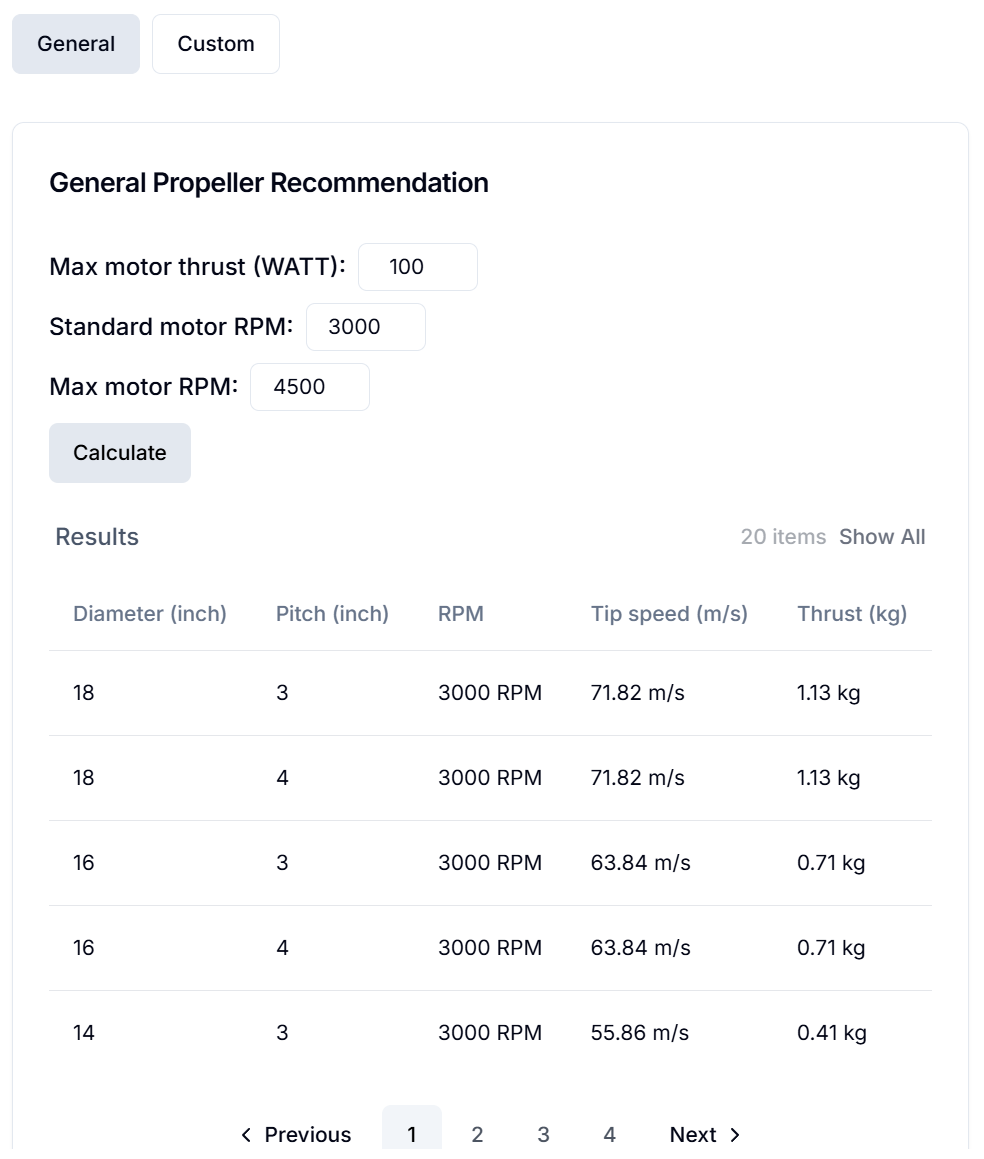Jump to results page 3
Screen dimensions: 984x1159
click(543, 1134)
